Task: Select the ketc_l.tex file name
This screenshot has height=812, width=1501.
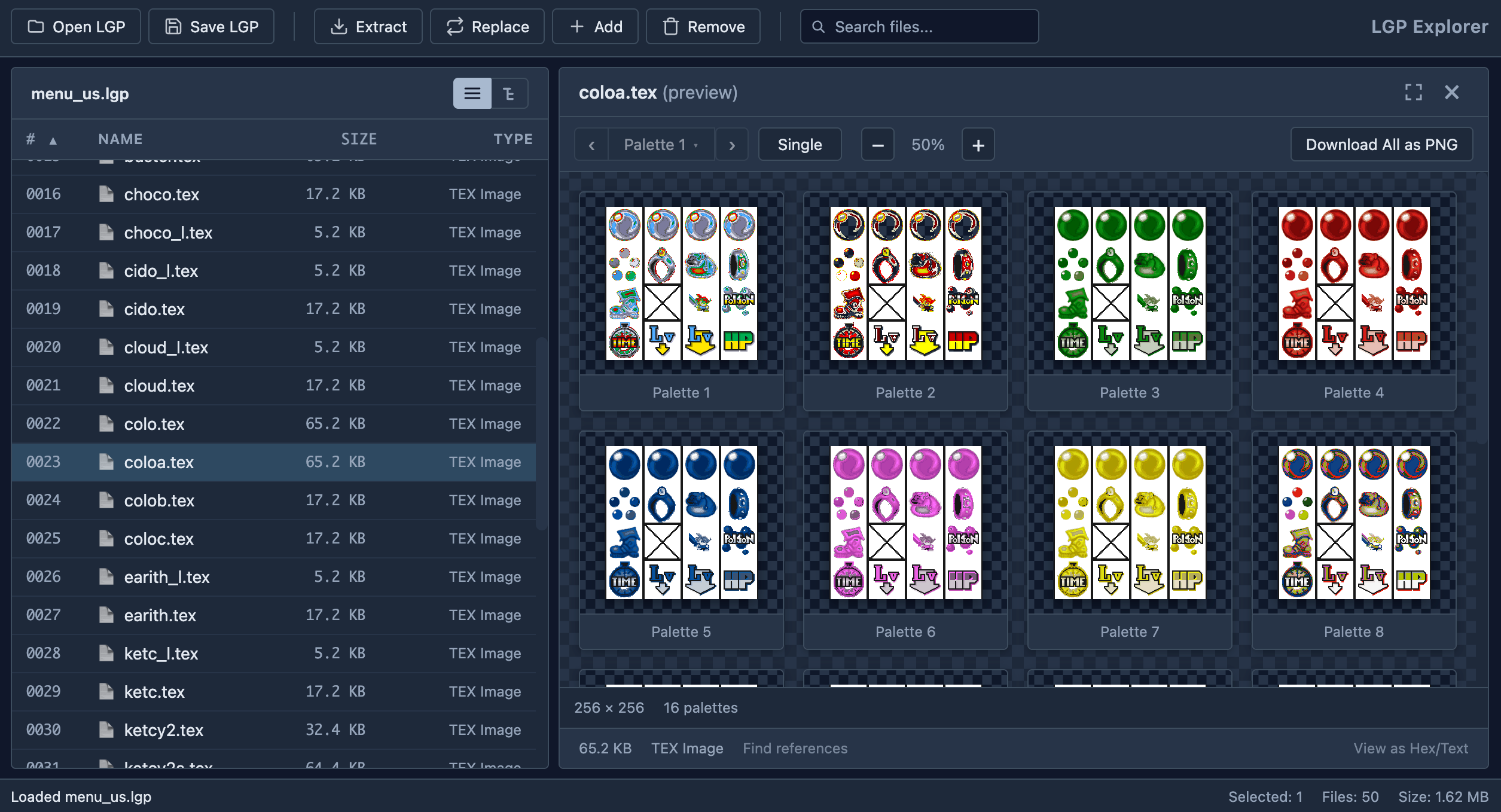Action: [161, 654]
